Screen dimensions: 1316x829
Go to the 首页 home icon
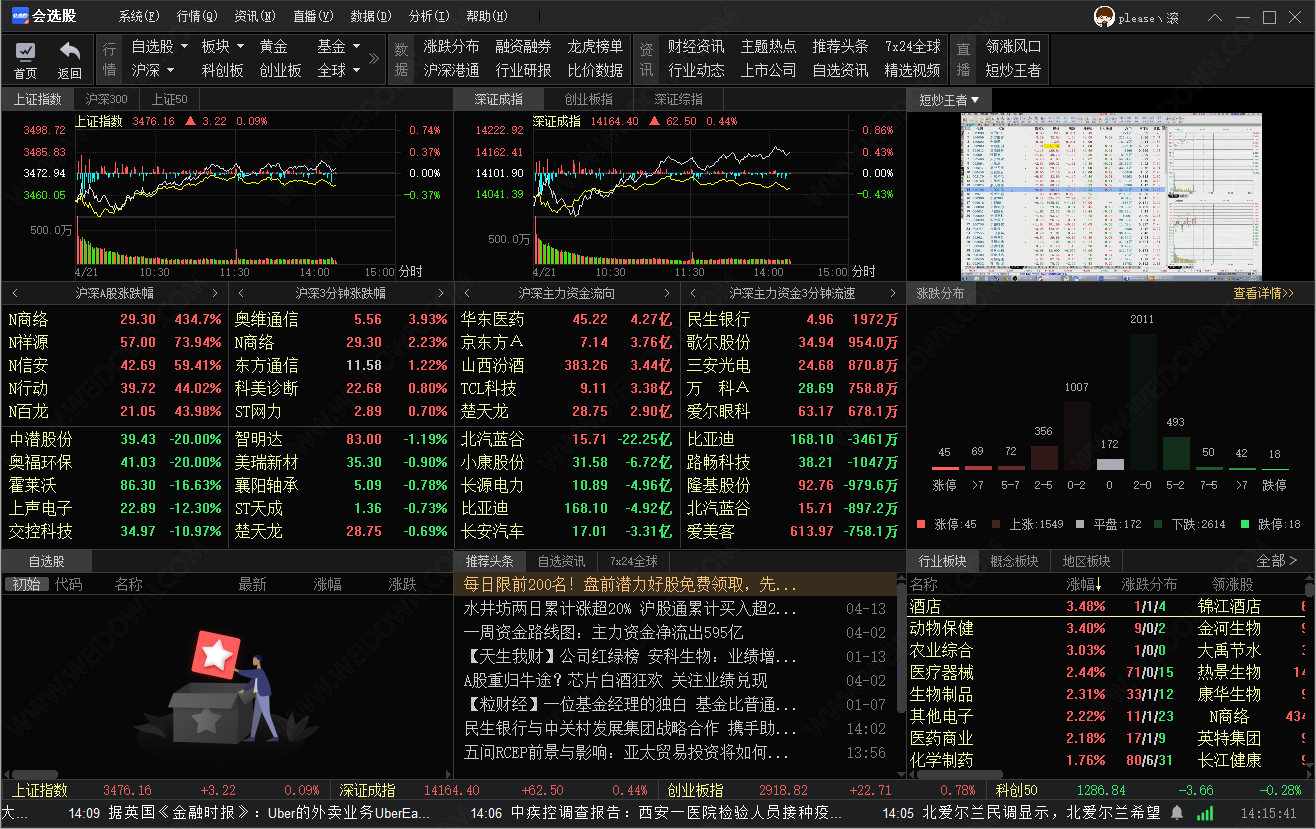(25, 52)
